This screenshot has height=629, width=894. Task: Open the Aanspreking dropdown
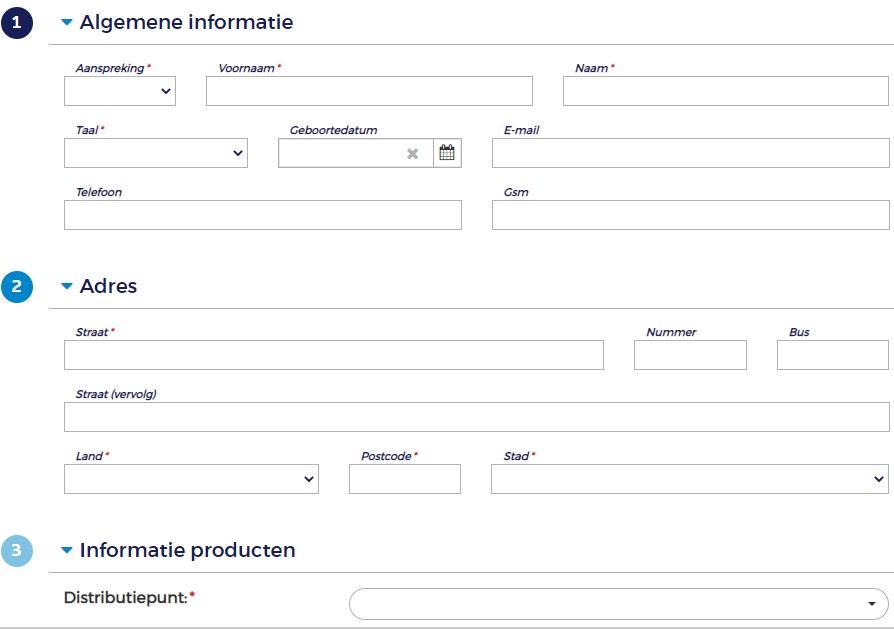tap(120, 92)
